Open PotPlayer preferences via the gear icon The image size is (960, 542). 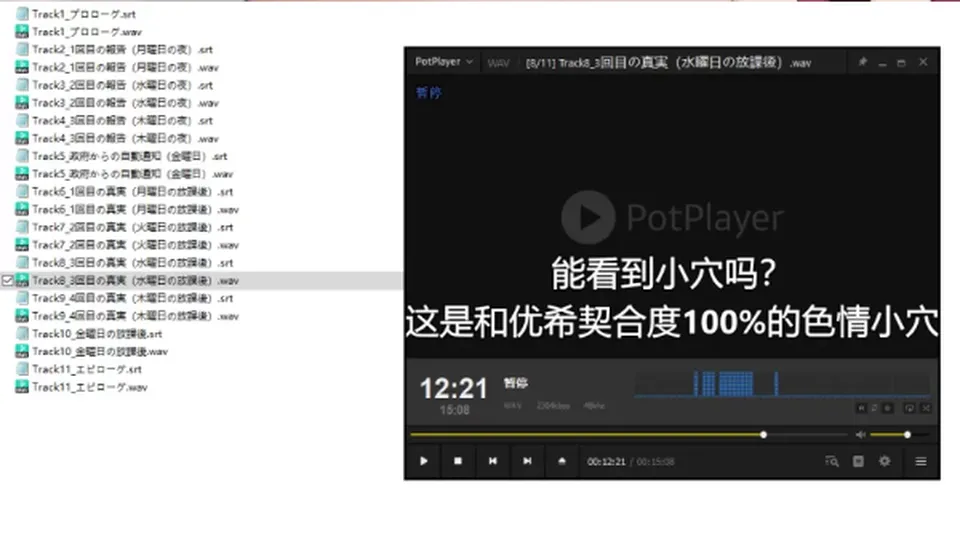click(885, 461)
